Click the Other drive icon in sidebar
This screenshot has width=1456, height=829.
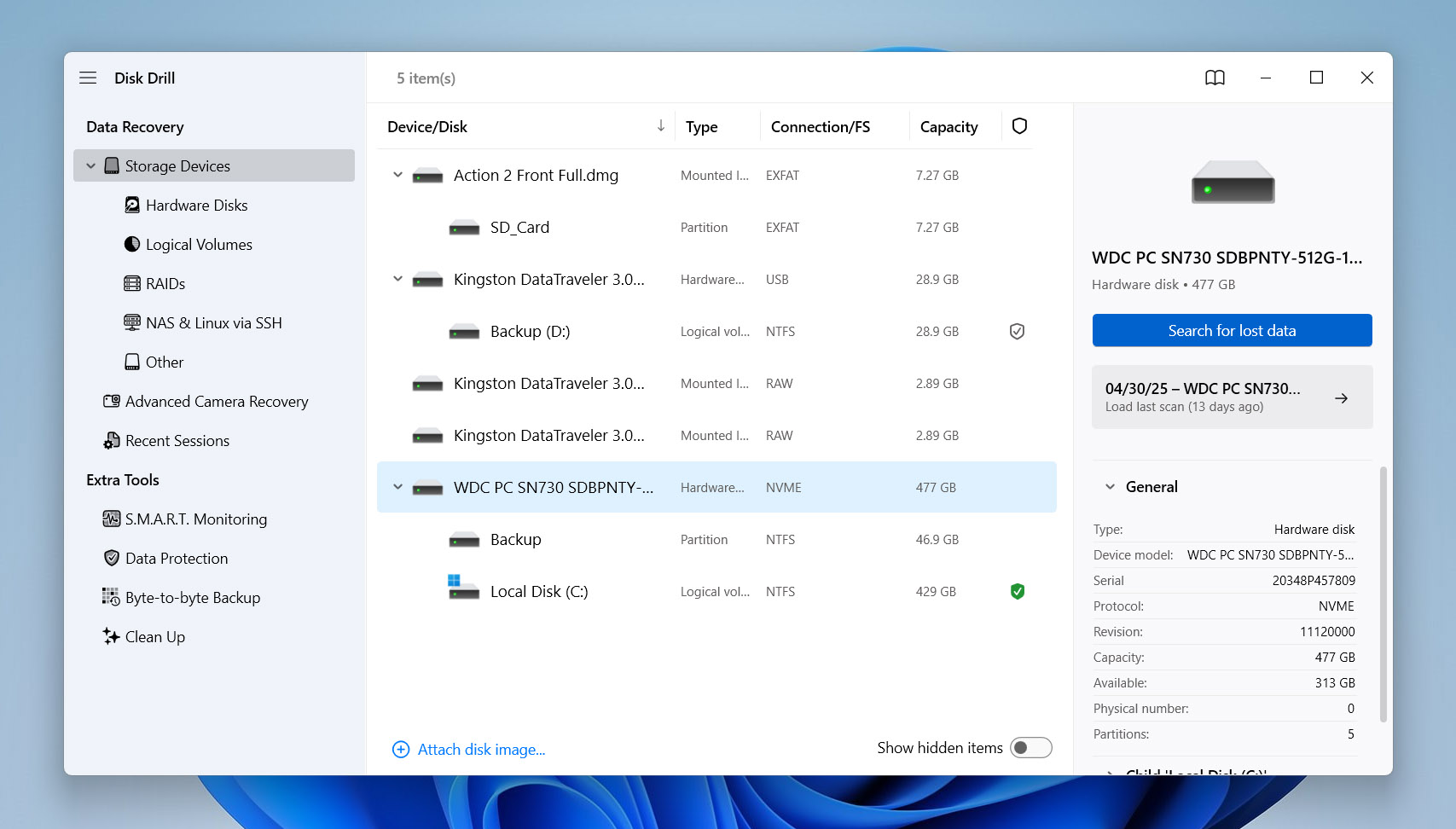(132, 362)
